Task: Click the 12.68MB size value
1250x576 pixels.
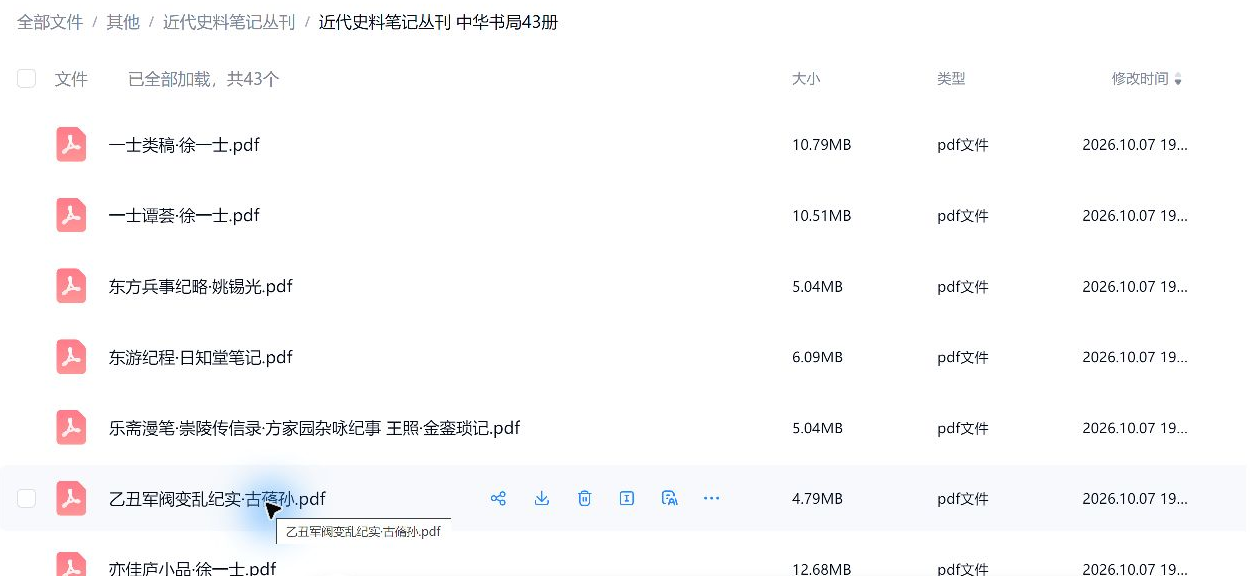Action: click(x=821, y=569)
